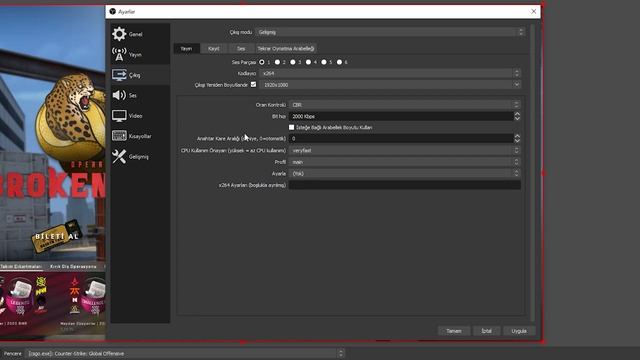Select Ses Parçası track 6
This screenshot has height=360, width=640.
[x=339, y=62]
